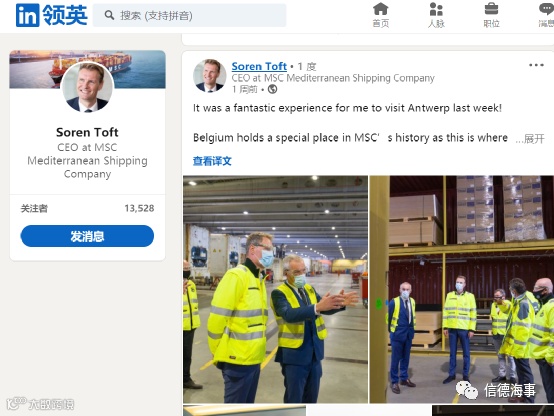Click the LinkedIn logo icon
The width and height of the screenshot is (554, 416).
click(28, 16)
